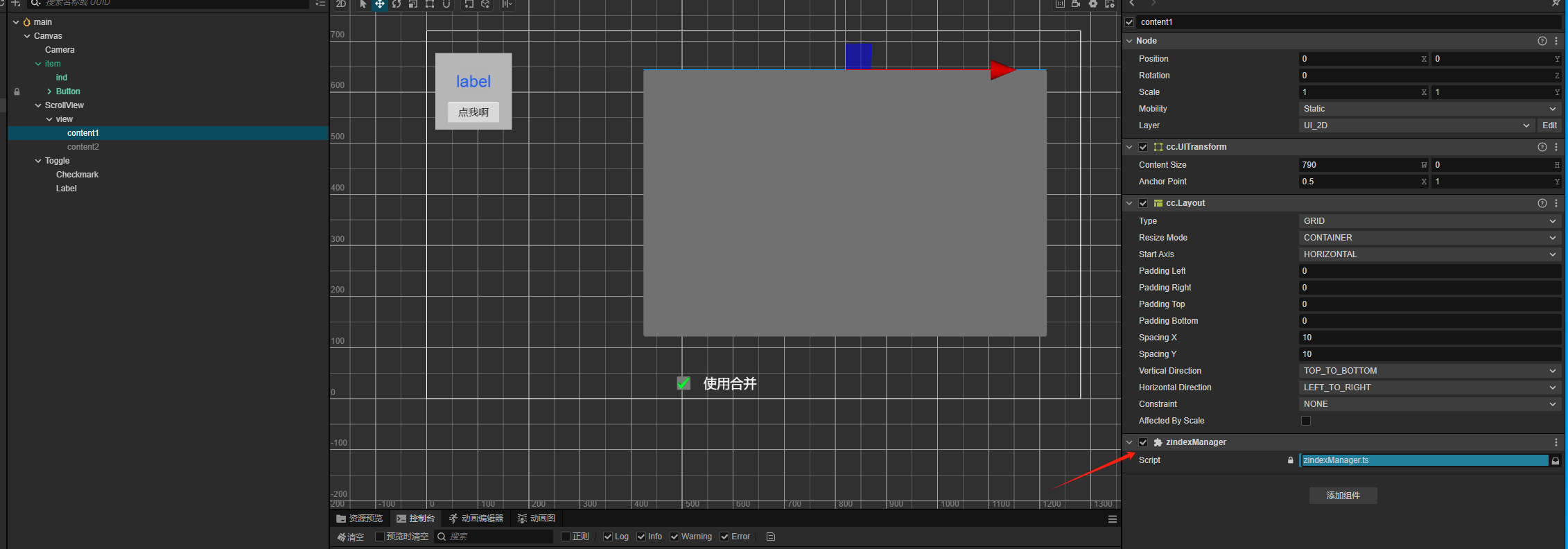Enable the 正则 regex checkbox
1568x549 pixels.
pos(566,537)
